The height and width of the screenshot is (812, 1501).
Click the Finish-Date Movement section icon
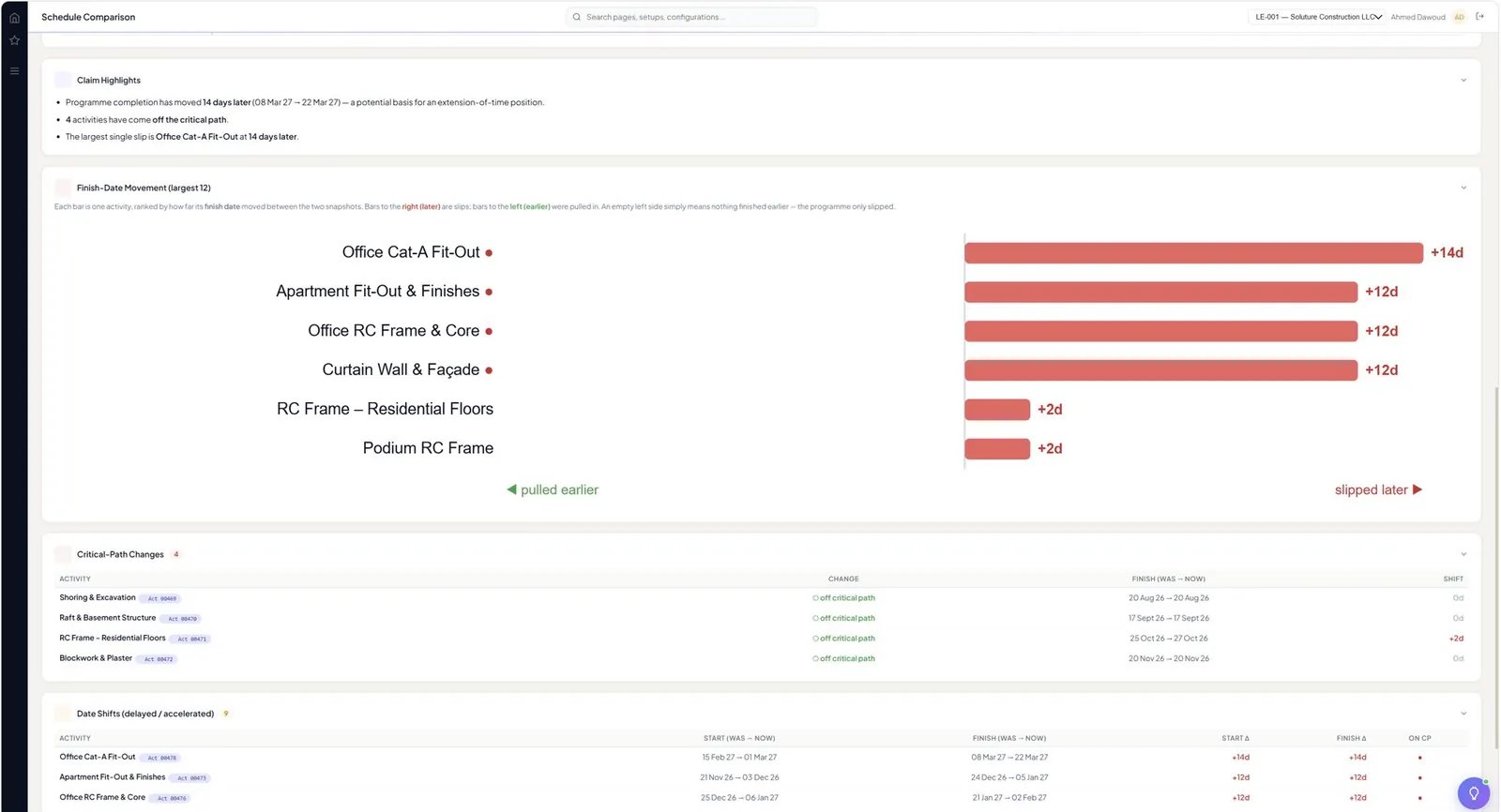pos(63,188)
